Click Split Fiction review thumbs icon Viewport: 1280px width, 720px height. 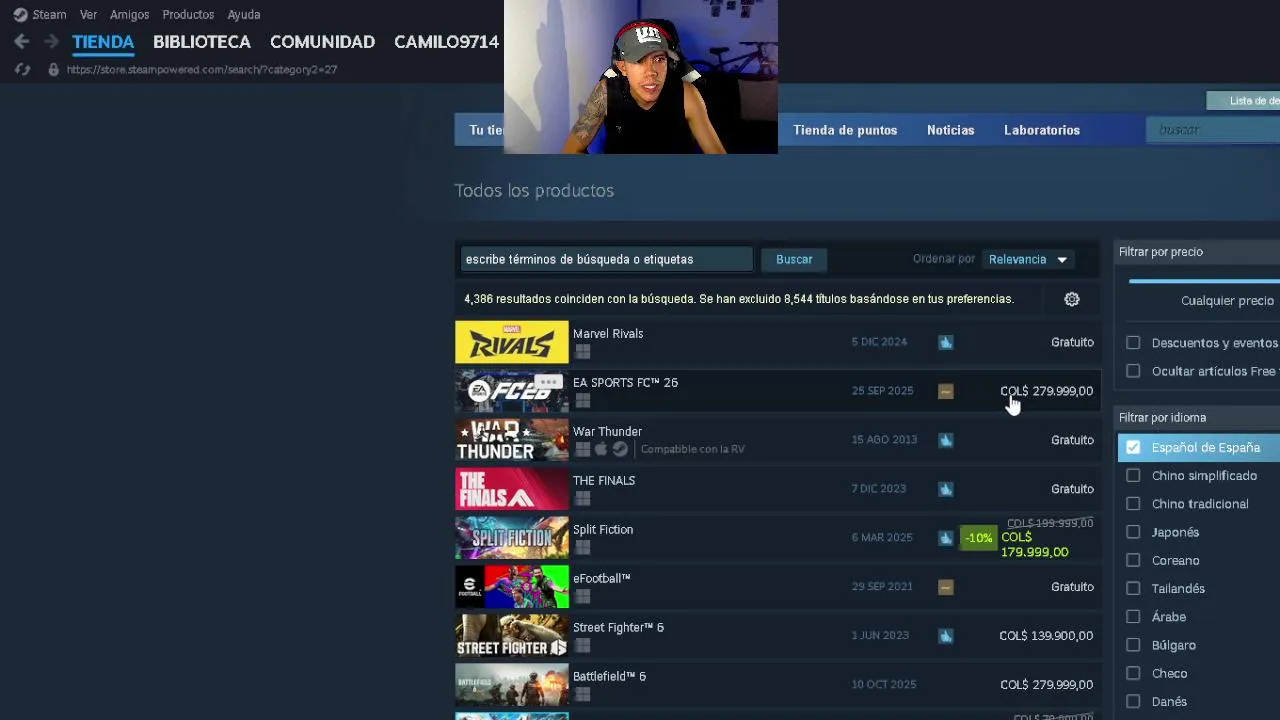[946, 538]
